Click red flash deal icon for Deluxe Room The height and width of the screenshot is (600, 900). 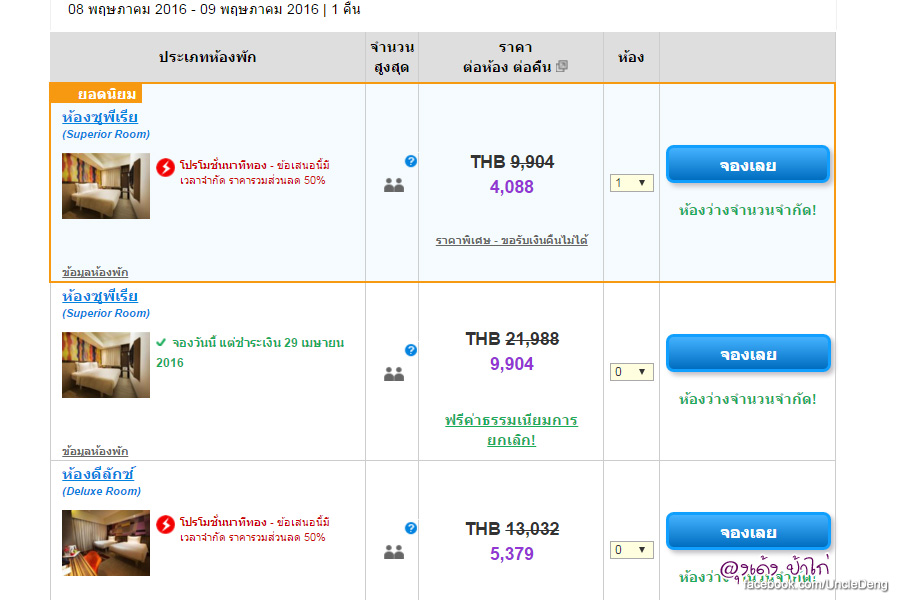tap(166, 524)
